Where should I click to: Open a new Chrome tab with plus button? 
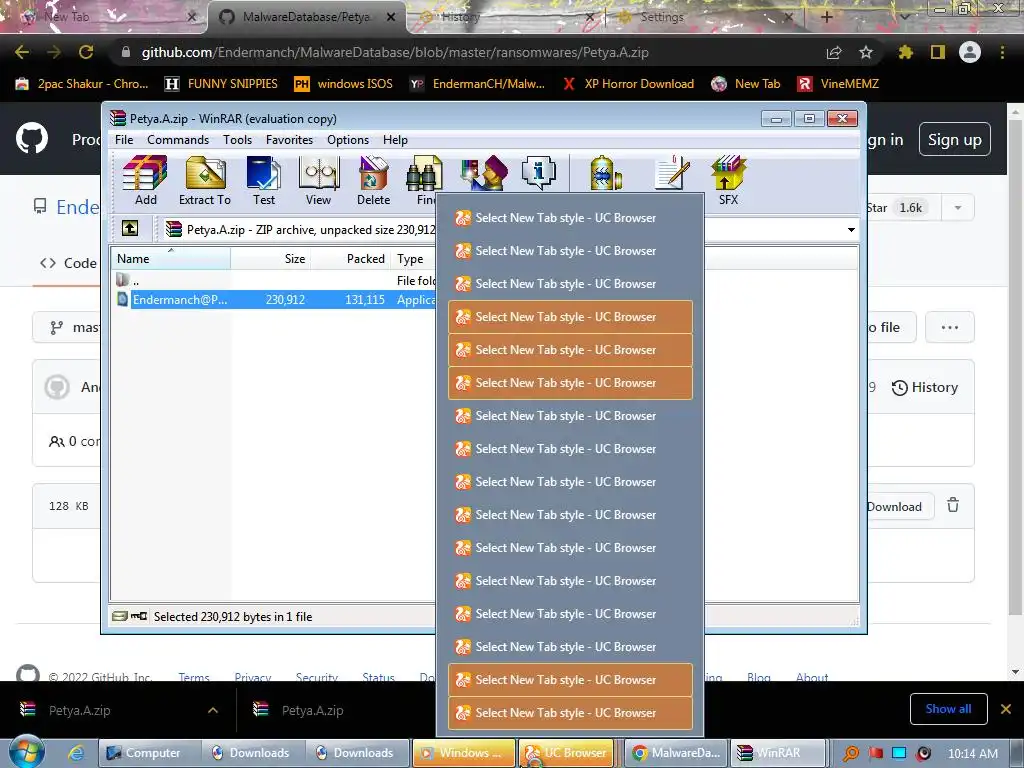826,17
